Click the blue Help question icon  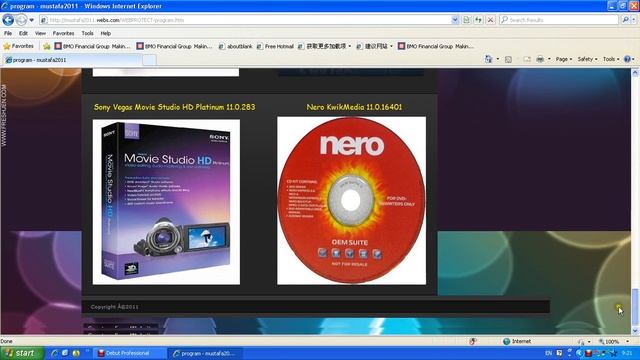pos(627,59)
